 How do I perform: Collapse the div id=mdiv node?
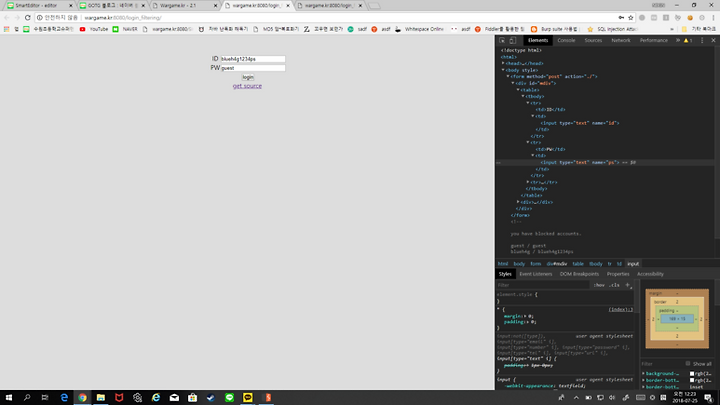[x=513, y=83]
